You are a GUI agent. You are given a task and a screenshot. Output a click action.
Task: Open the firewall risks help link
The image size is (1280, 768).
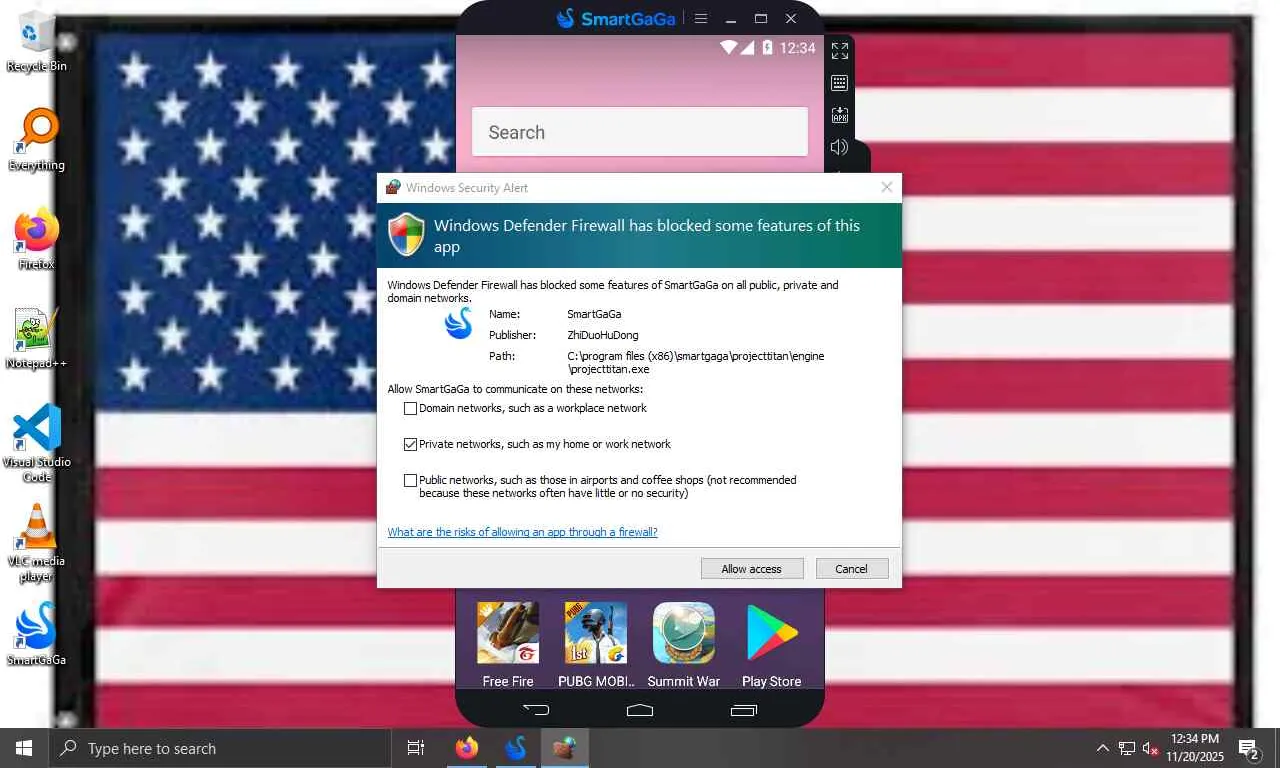coord(523,532)
